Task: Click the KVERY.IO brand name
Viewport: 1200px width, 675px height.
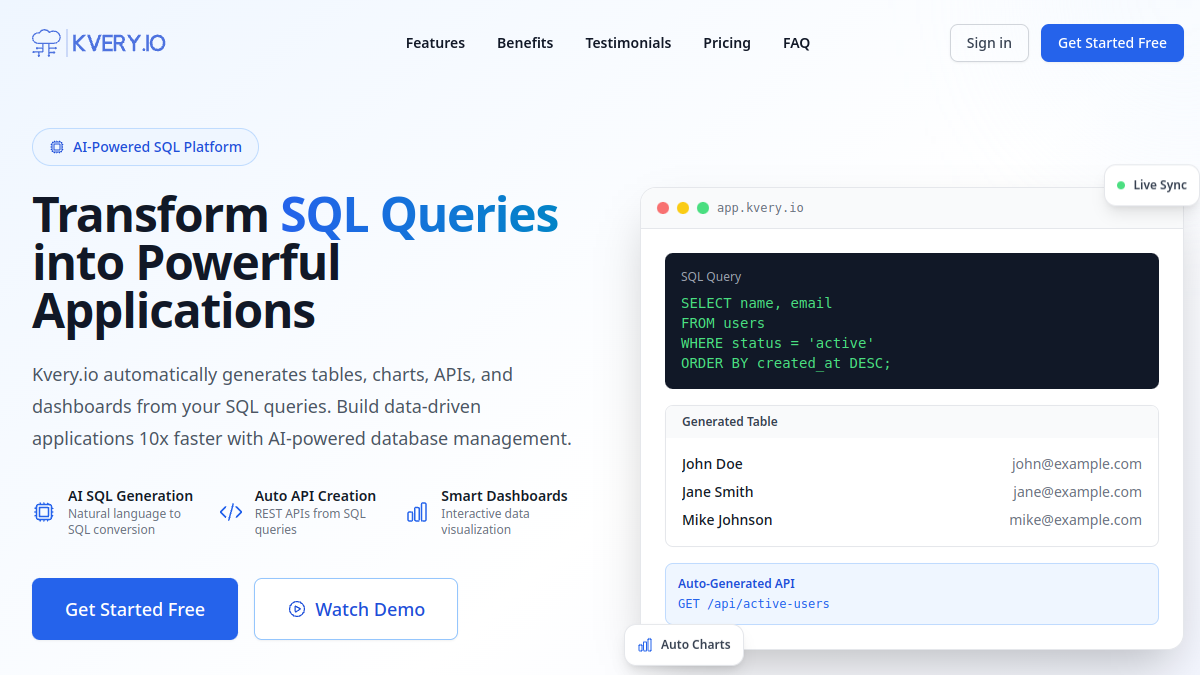Action: pos(119,43)
